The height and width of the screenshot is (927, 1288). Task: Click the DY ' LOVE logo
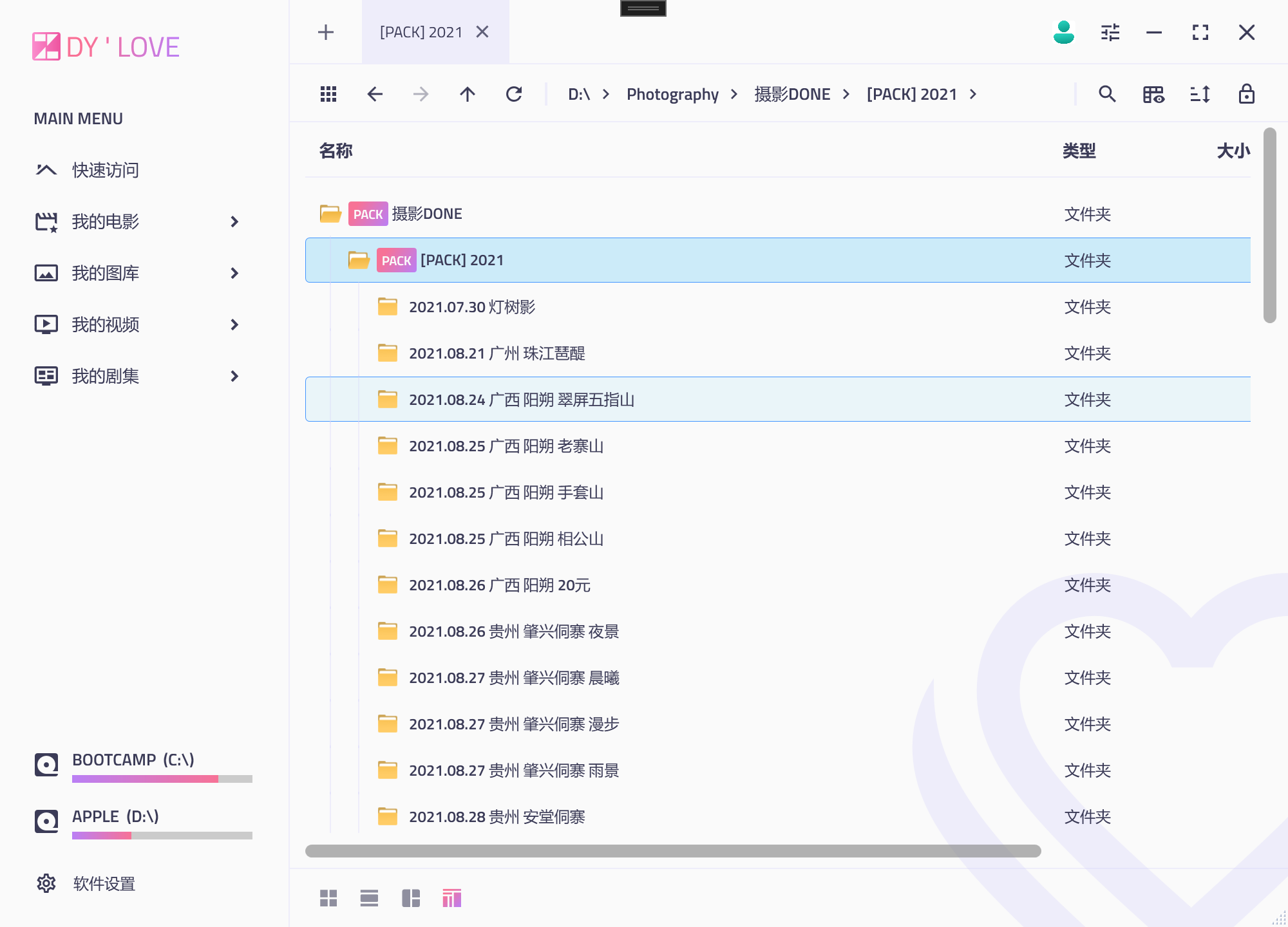click(106, 47)
